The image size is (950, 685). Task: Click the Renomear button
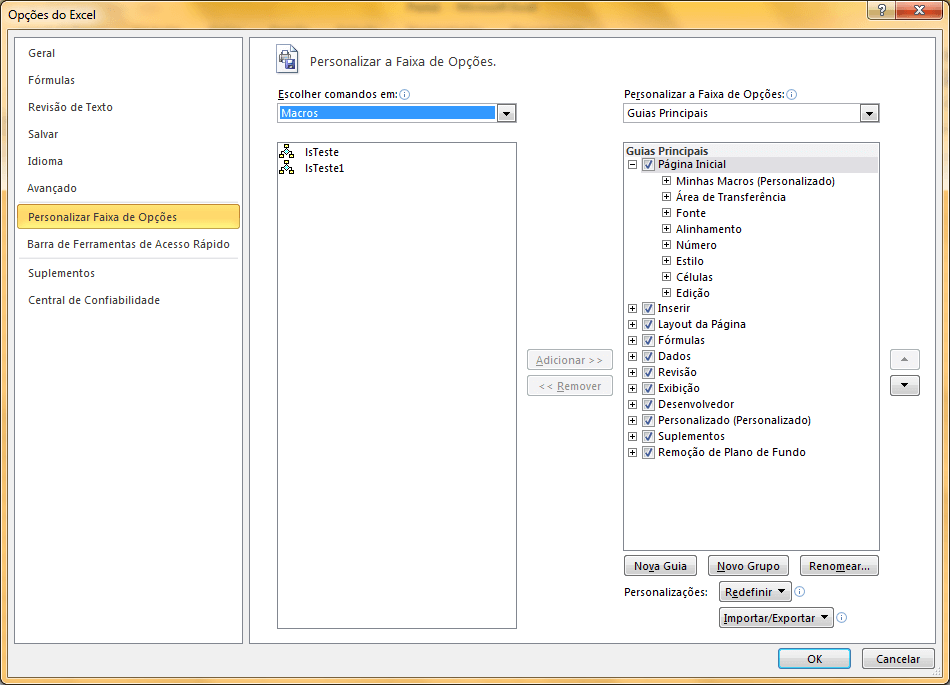pos(839,566)
